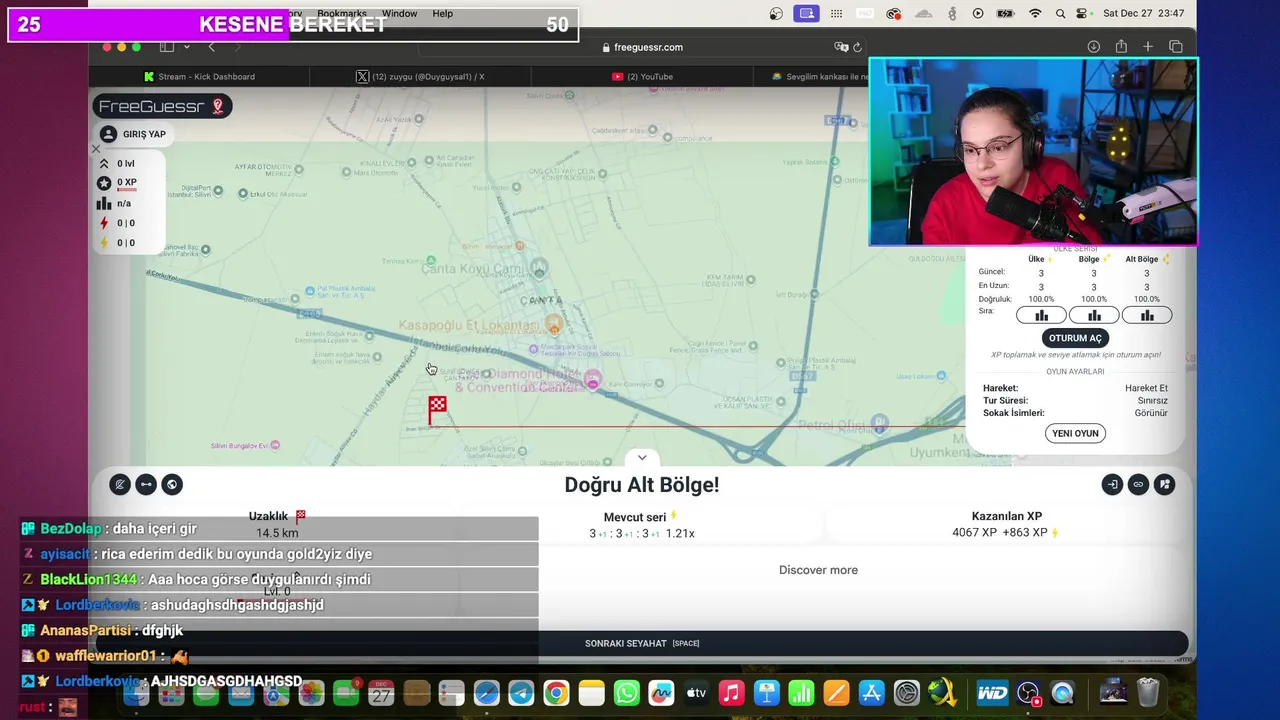Click OTURUM AÇ button
The height and width of the screenshot is (720, 1280).
[x=1075, y=338]
